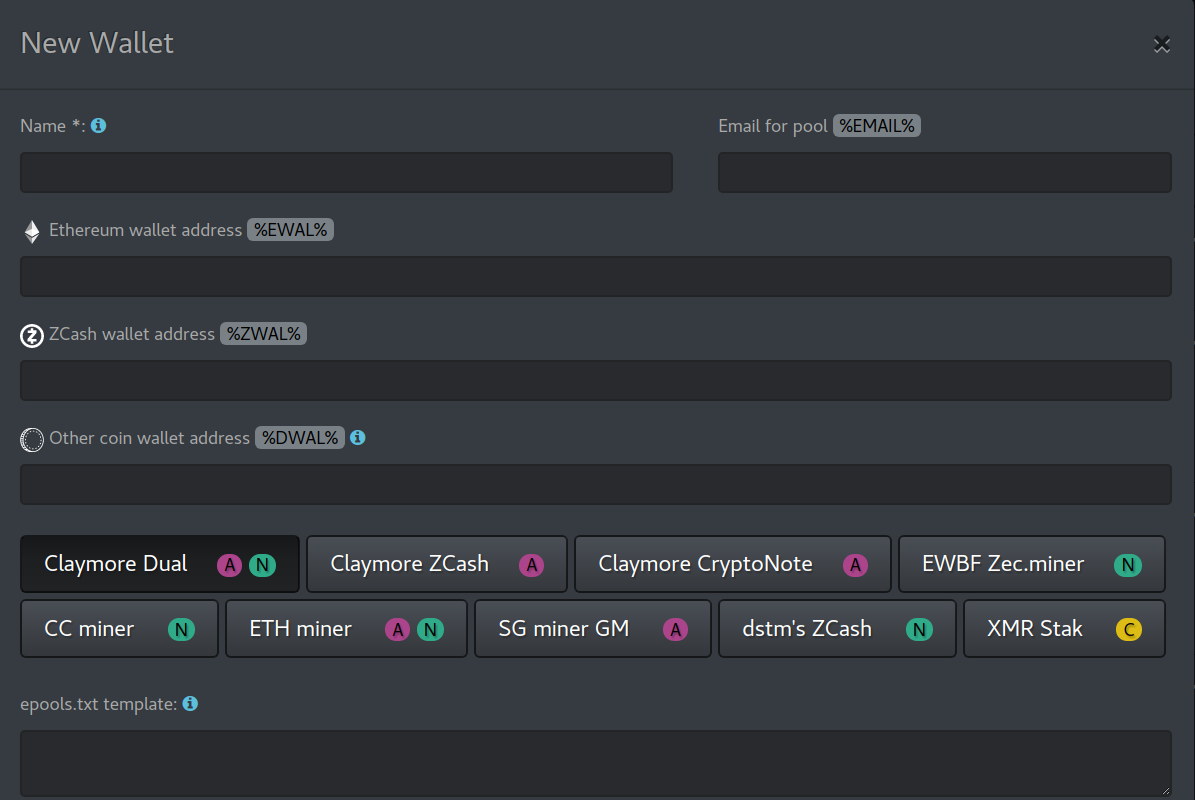Click the Ethereum diamond icon
1195x800 pixels.
click(x=32, y=231)
